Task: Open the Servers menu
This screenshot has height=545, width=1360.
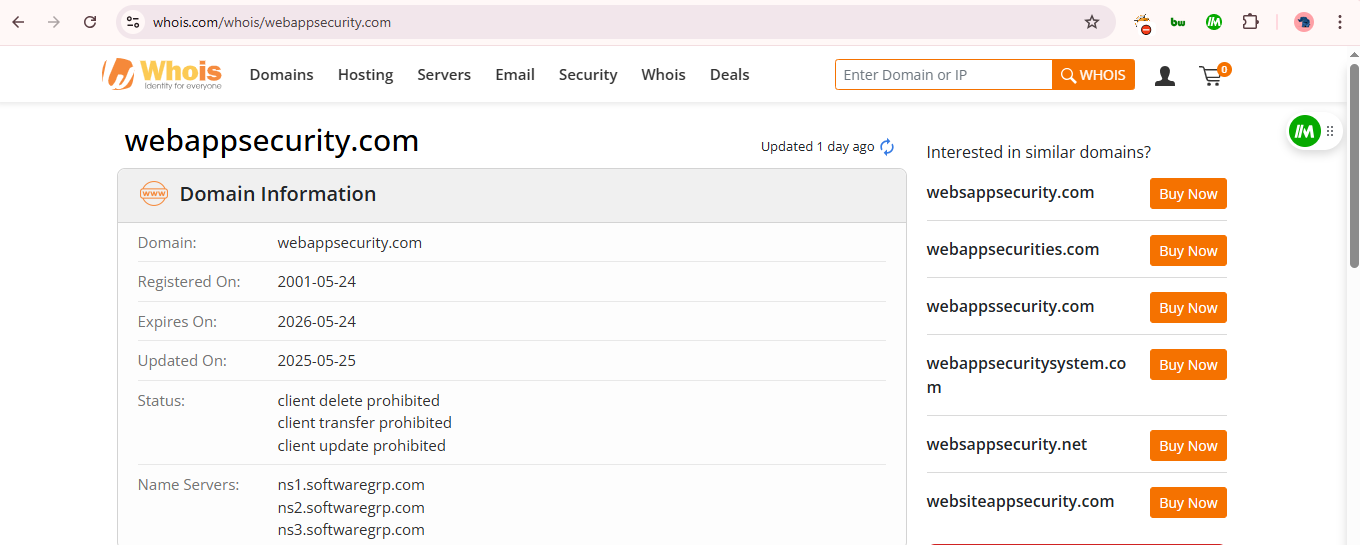Action: click(x=444, y=75)
